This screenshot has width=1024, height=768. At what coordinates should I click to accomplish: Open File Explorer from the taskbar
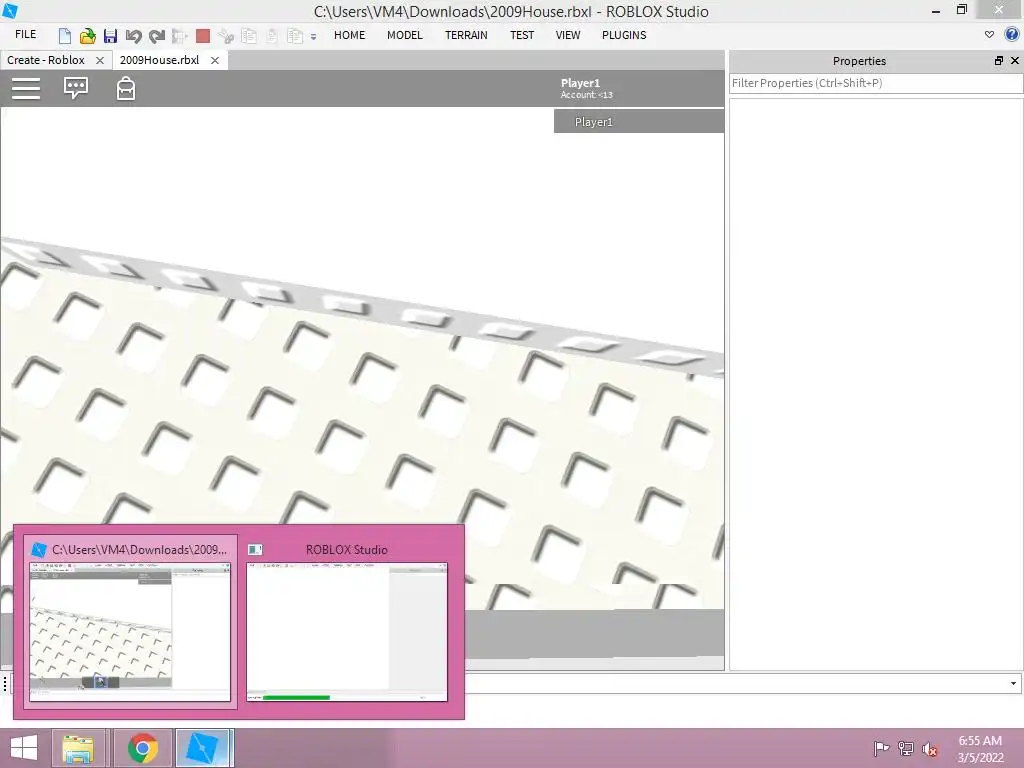point(78,748)
